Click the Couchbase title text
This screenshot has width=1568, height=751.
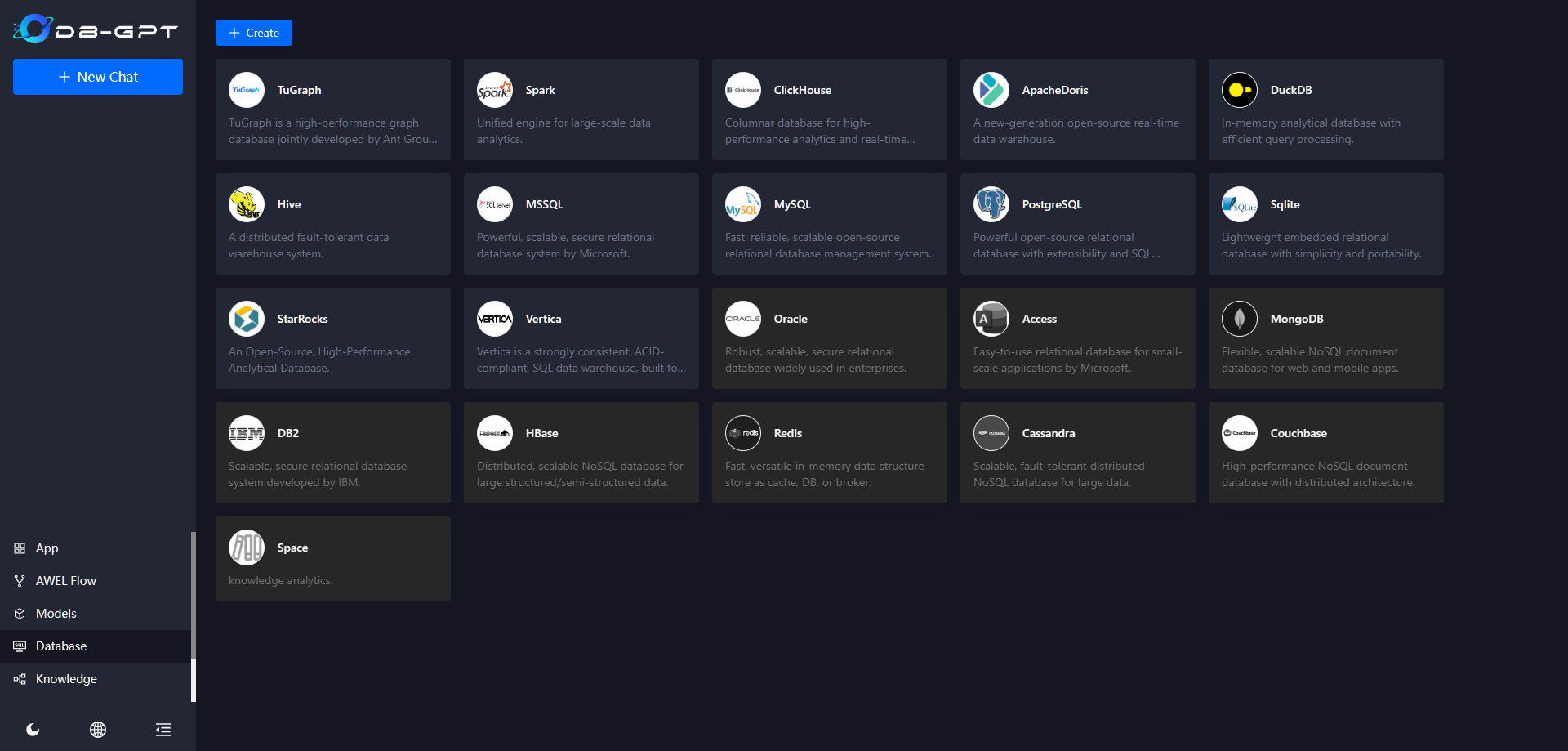(x=1298, y=433)
